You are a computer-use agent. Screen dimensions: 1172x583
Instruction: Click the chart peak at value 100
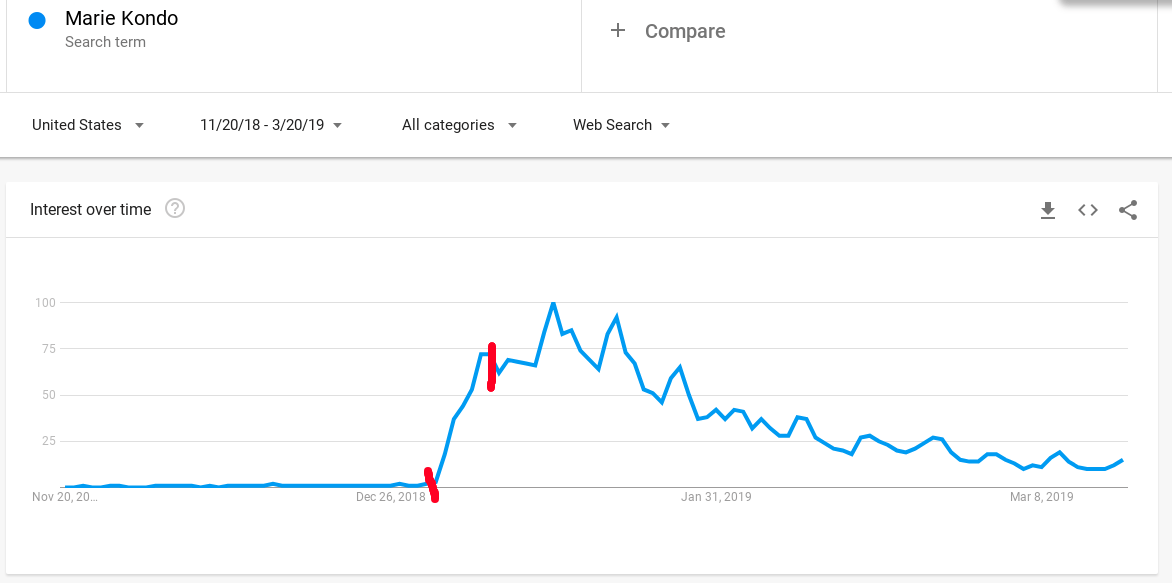(552, 303)
